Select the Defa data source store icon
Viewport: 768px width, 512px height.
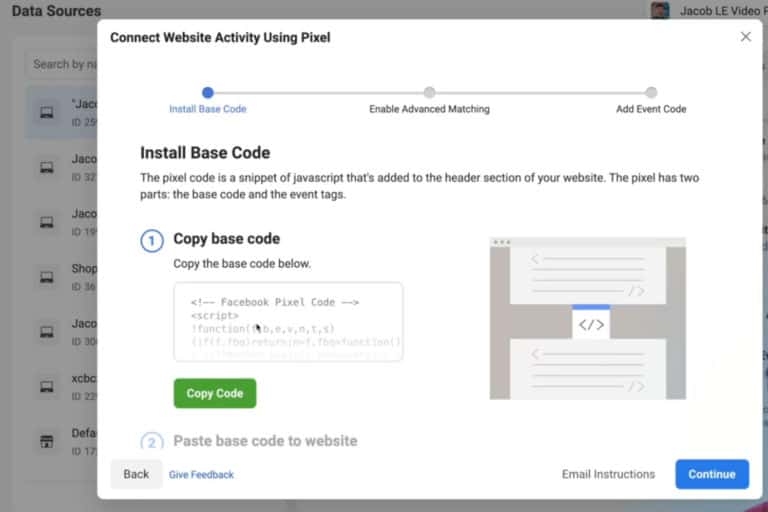pos(47,441)
